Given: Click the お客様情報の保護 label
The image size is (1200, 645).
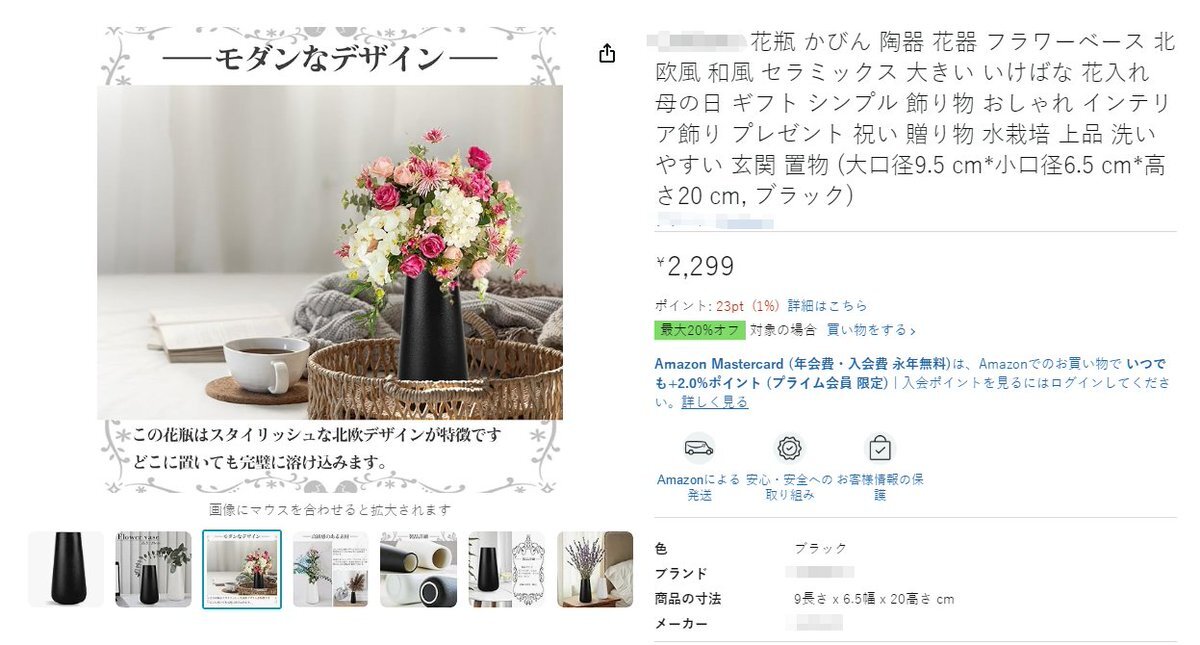Looking at the screenshot, I should [x=880, y=487].
